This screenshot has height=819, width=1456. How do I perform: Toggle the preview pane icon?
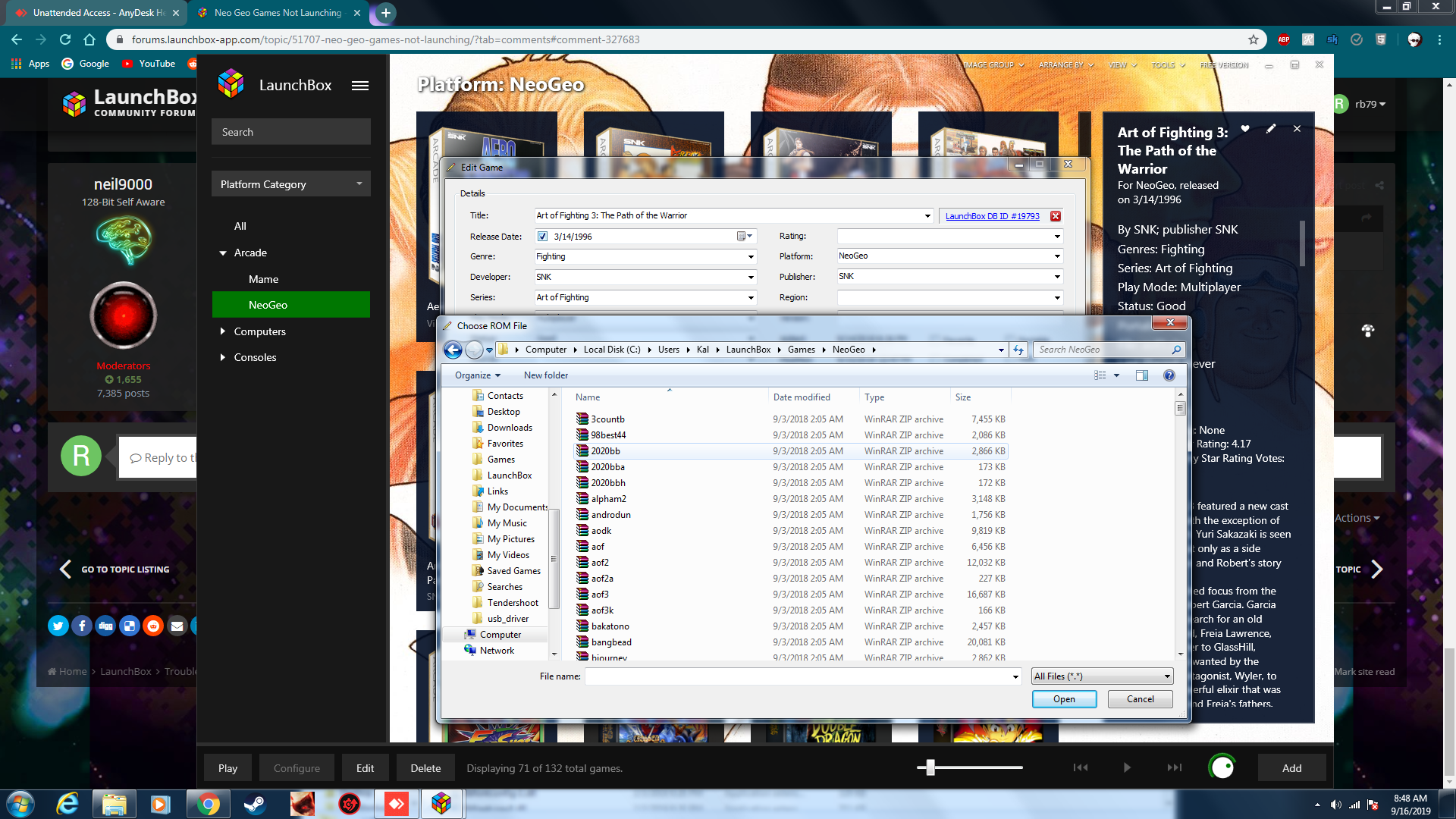[x=1142, y=375]
